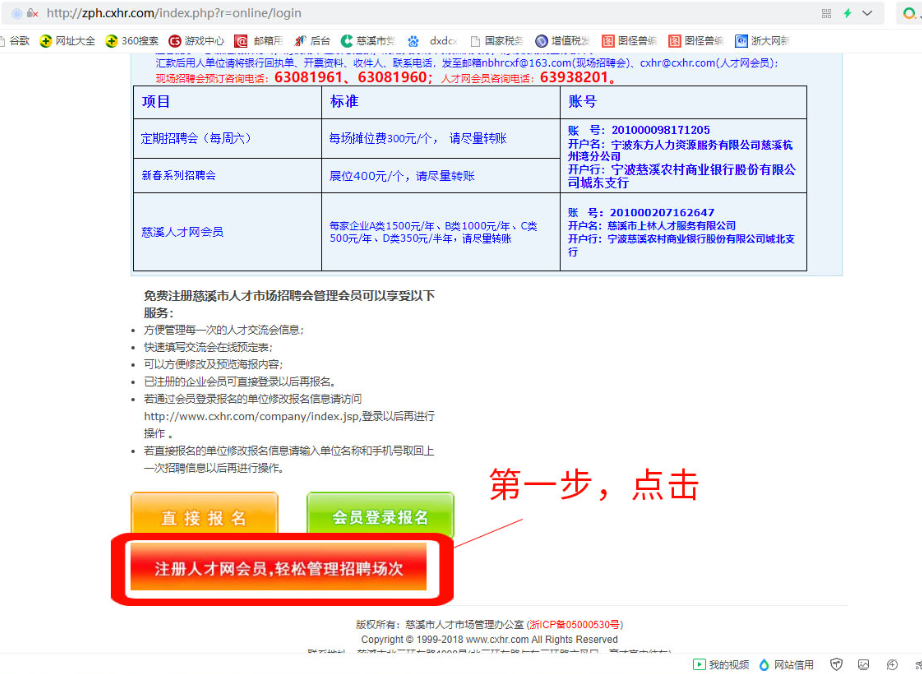Click phone number 63938201

click(x=574, y=77)
